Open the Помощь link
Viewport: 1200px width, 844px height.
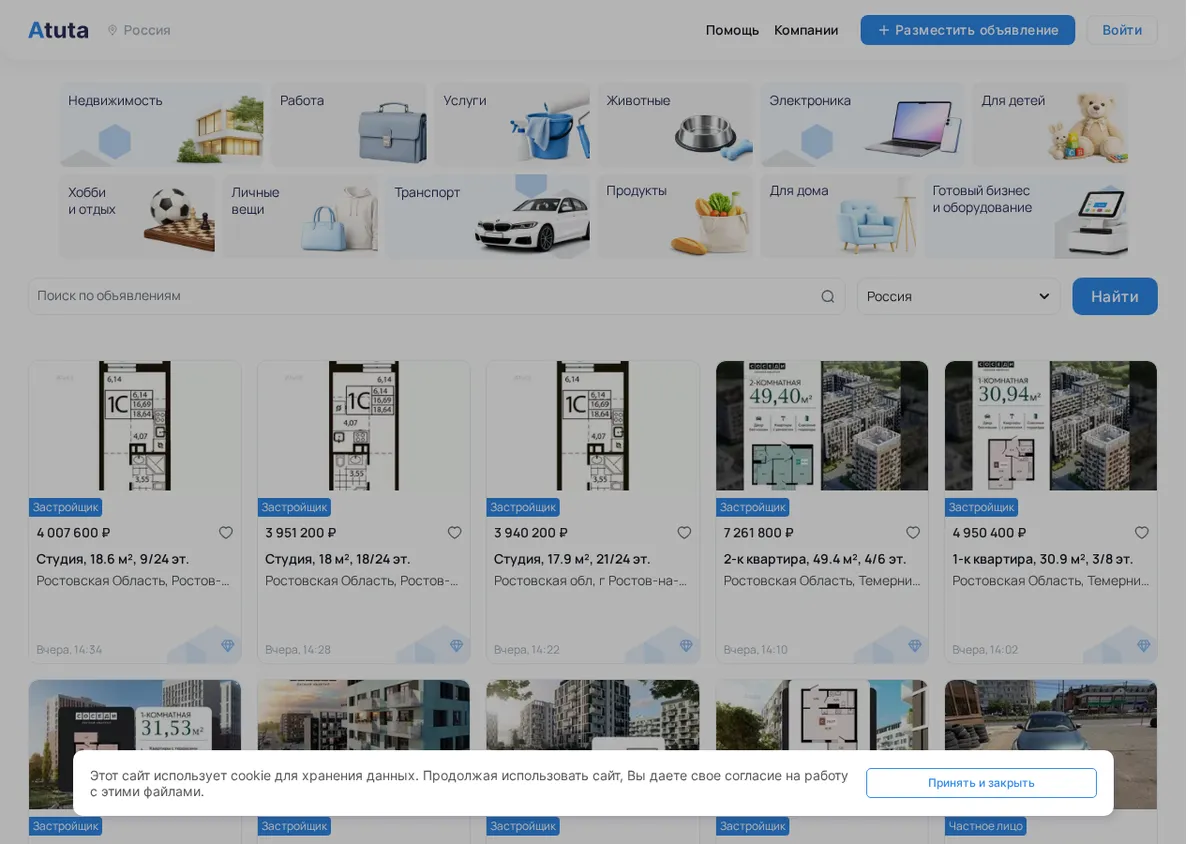coord(732,30)
